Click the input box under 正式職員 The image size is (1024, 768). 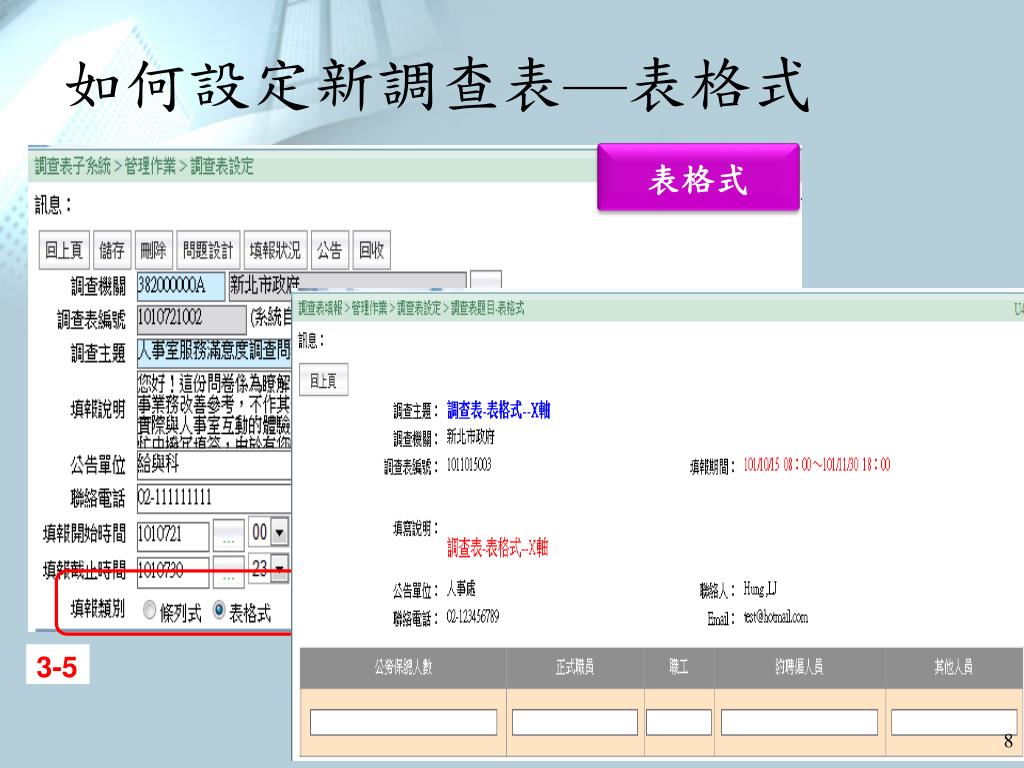[x=575, y=723]
